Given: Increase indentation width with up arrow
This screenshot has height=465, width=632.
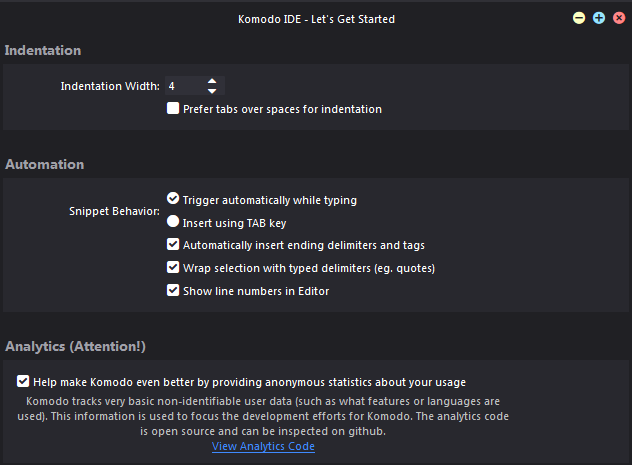Looking at the screenshot, I should [212, 81].
